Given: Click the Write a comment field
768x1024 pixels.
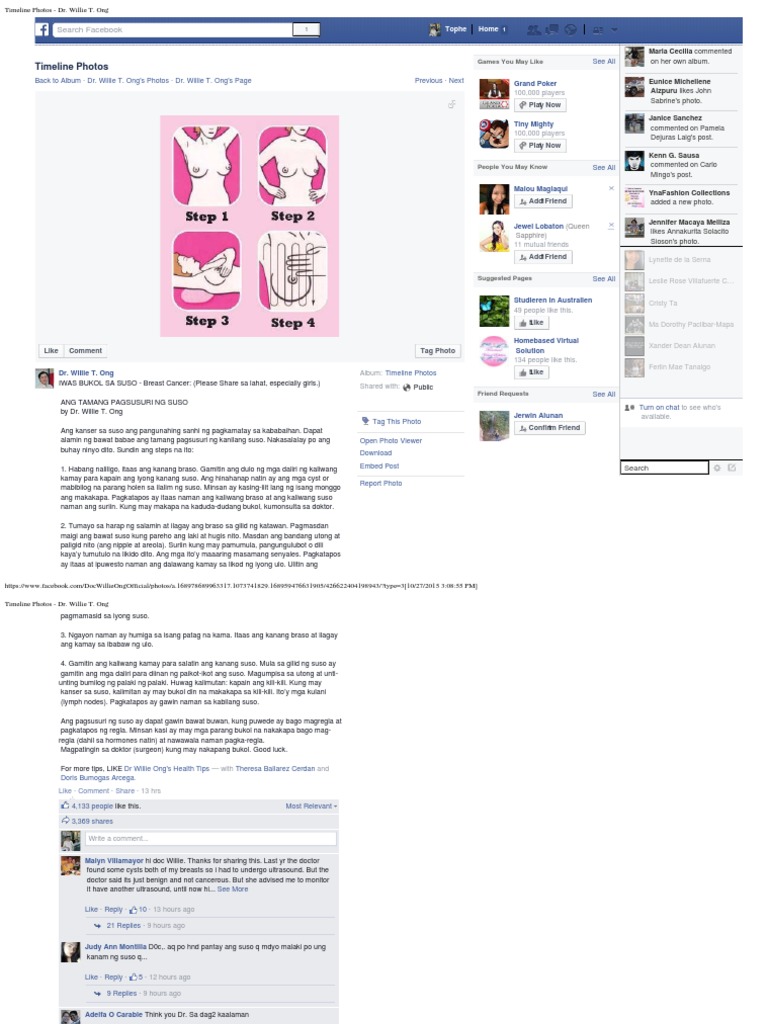Looking at the screenshot, I should click(x=211, y=838).
